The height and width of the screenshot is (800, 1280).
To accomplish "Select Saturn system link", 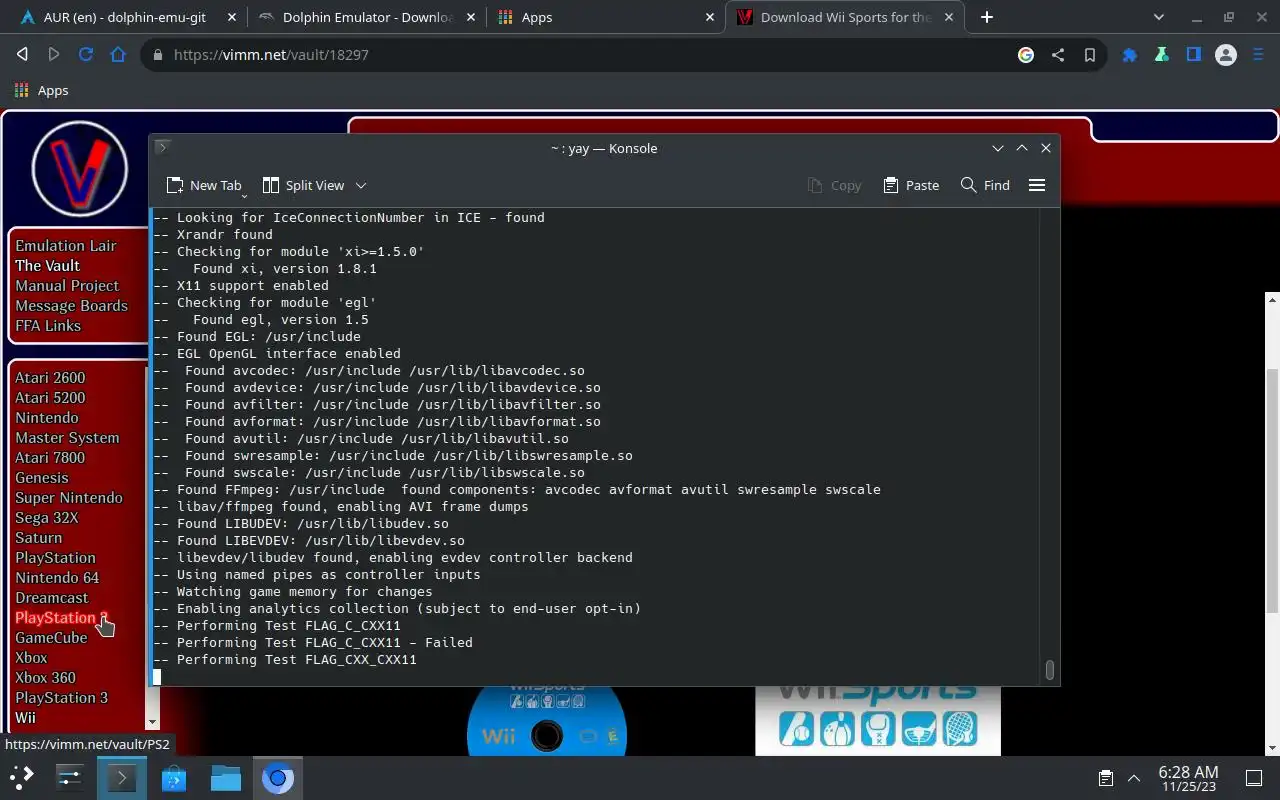I will point(38,537).
